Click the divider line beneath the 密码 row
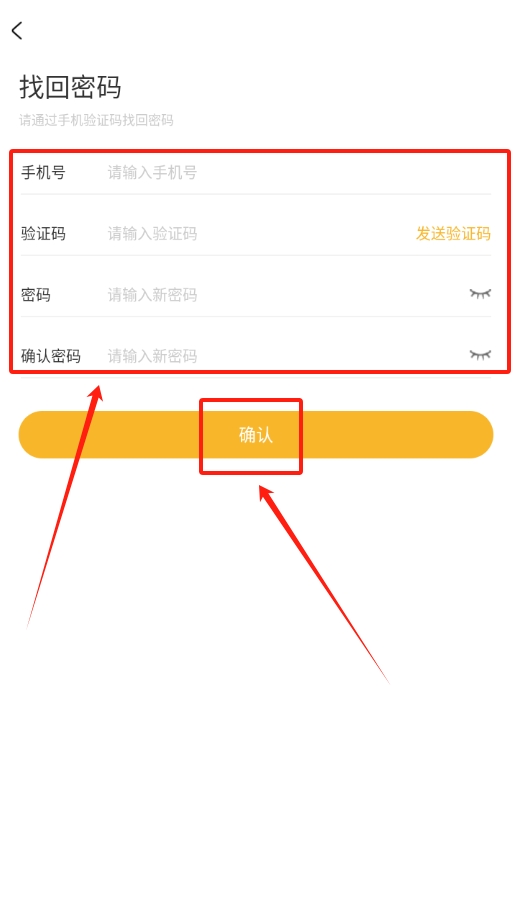The image size is (515, 900). coord(255,316)
